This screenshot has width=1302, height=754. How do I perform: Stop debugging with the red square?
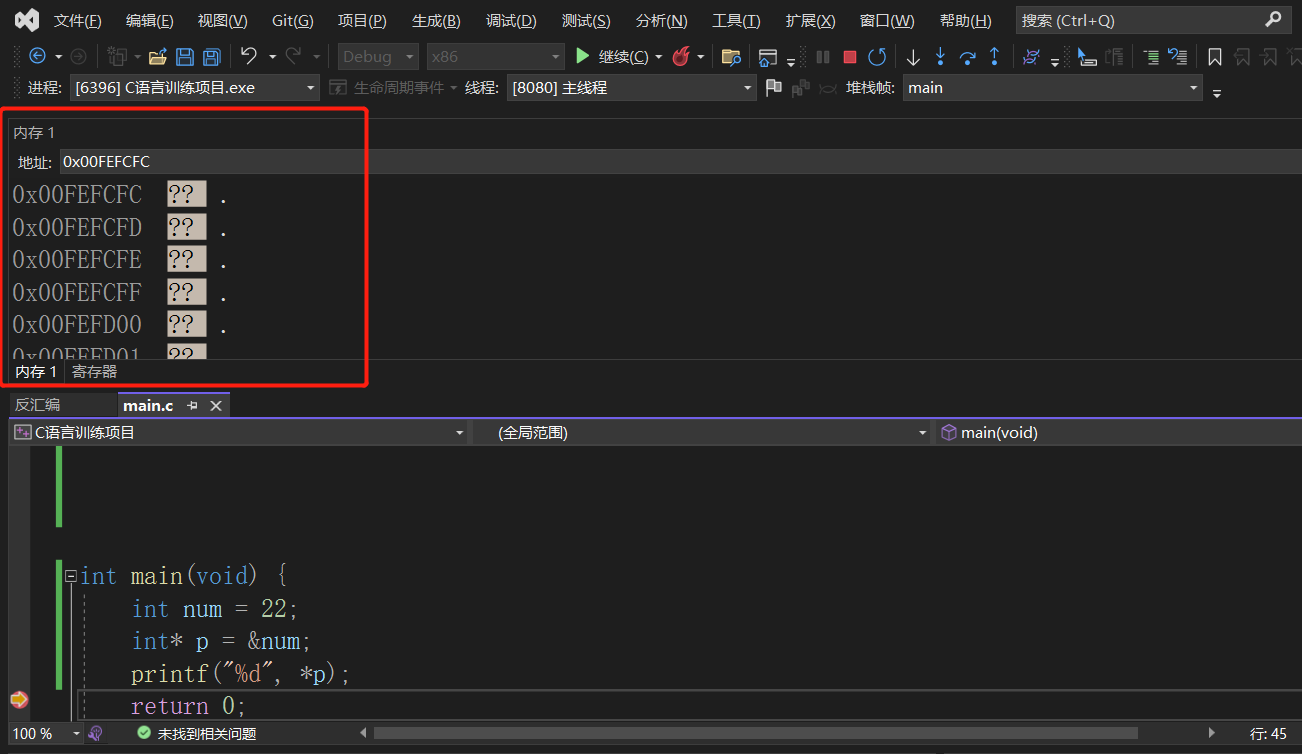coord(850,57)
